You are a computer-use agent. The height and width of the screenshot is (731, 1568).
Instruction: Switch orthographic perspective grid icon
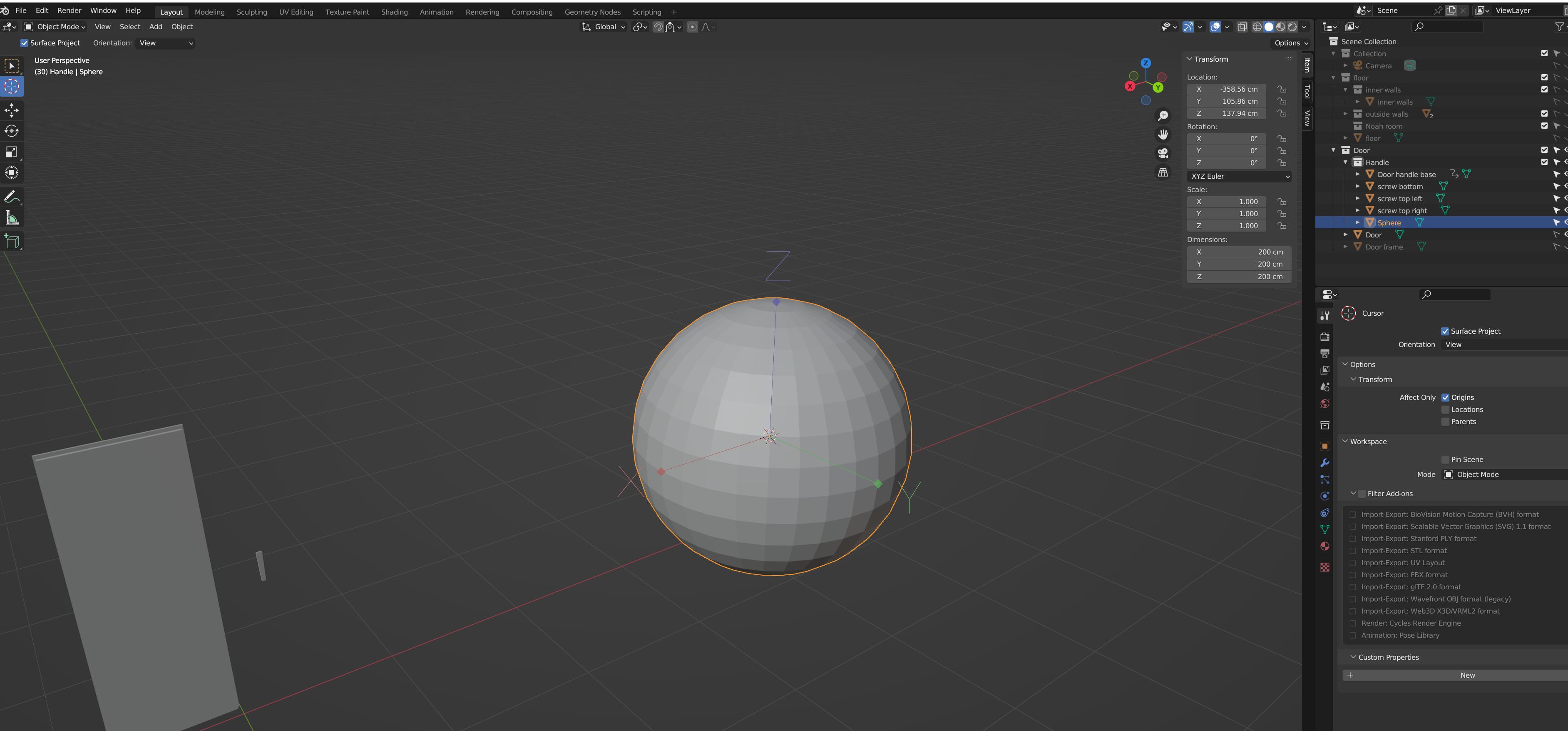pos(1163,172)
